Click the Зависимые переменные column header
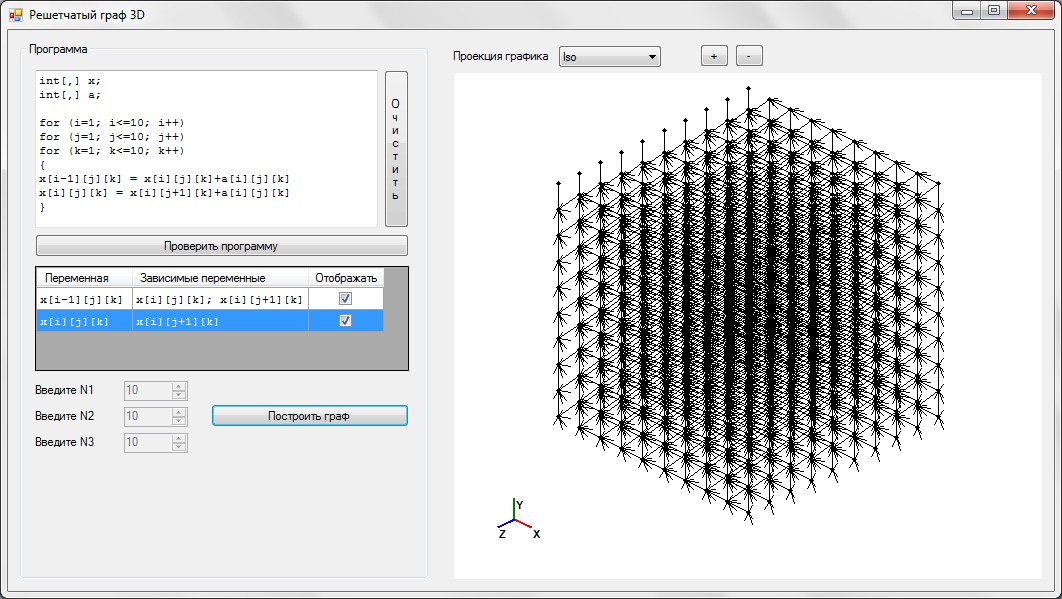Viewport: 1062px width, 599px height. click(x=202, y=278)
